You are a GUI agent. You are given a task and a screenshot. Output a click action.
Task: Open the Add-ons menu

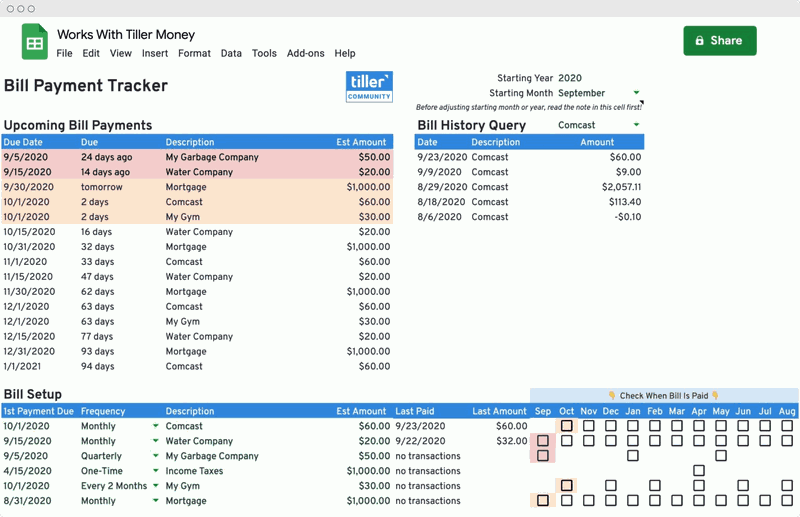click(x=305, y=53)
